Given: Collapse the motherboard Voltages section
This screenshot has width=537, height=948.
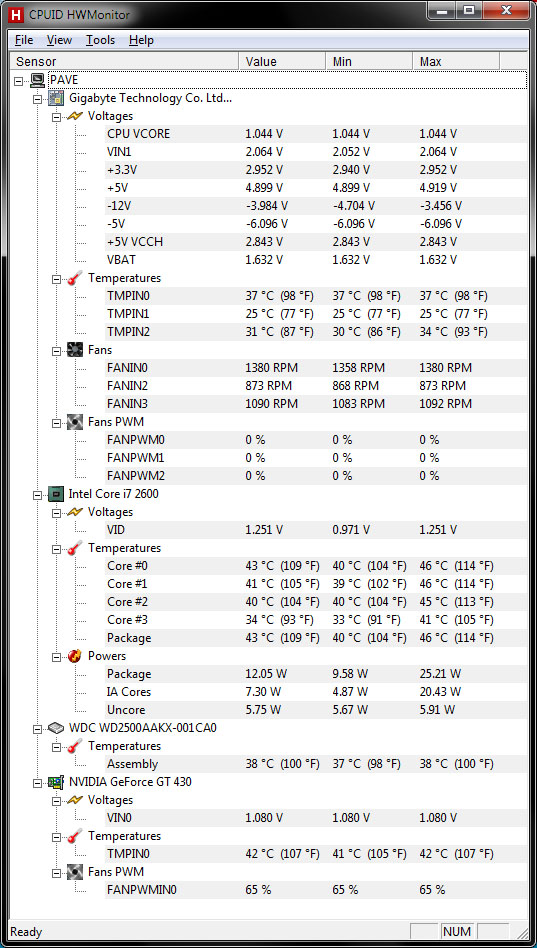Looking at the screenshot, I should (56, 116).
